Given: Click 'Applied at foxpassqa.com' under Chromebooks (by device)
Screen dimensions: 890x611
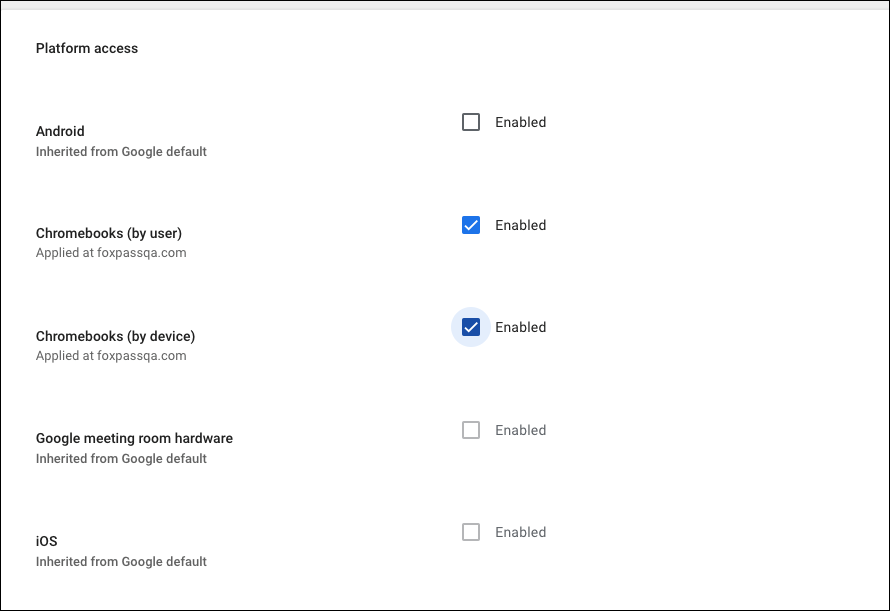Looking at the screenshot, I should tap(111, 355).
